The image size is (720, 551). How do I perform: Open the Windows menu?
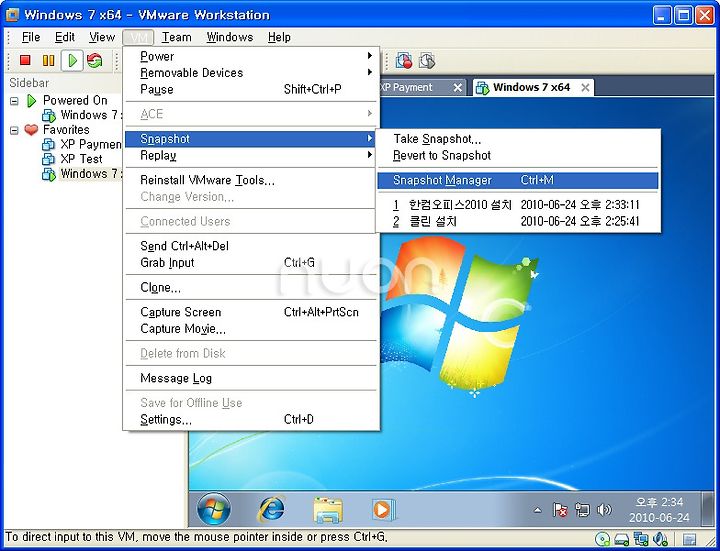(x=230, y=37)
